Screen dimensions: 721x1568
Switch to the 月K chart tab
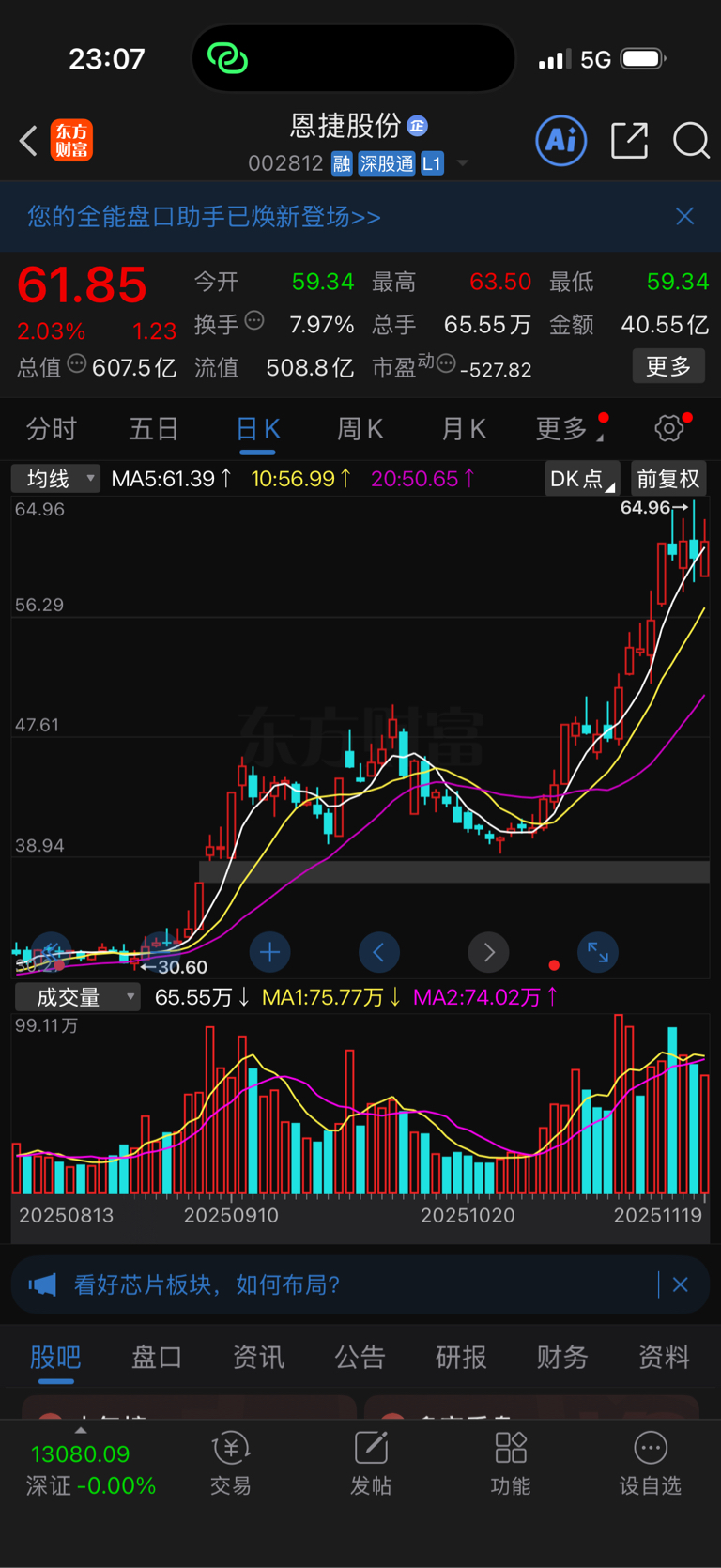[x=464, y=429]
